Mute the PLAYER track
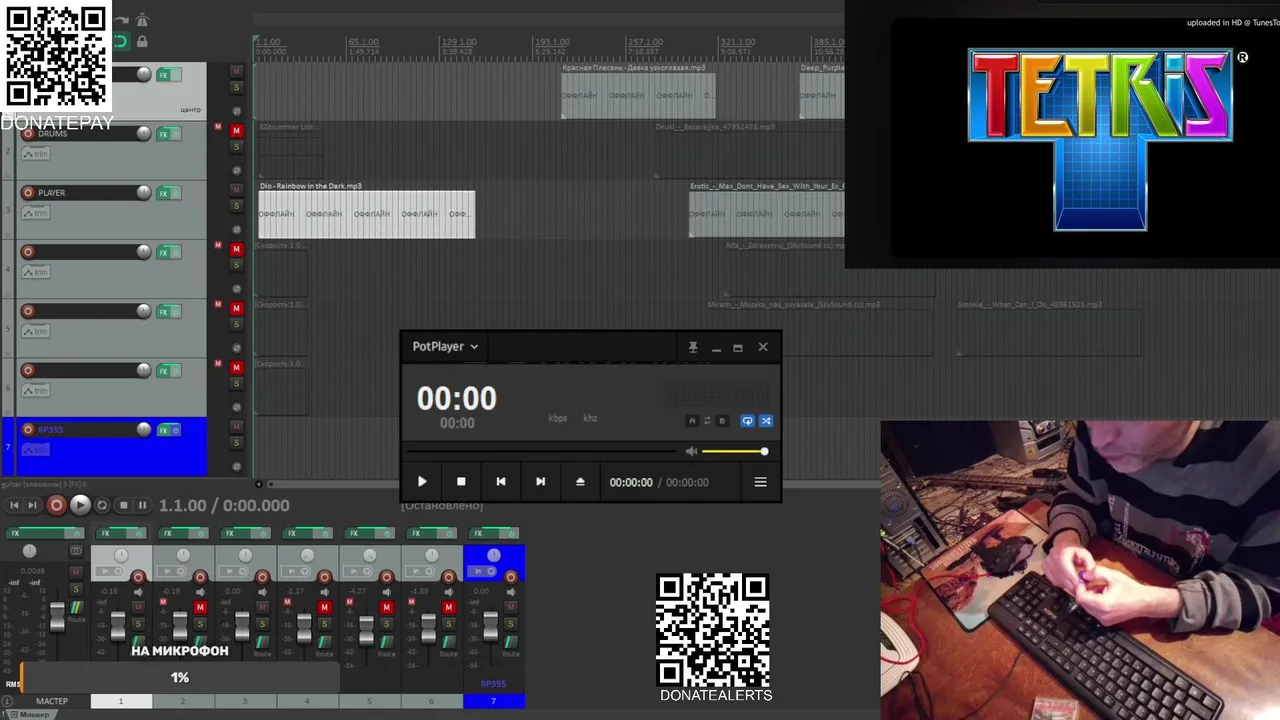This screenshot has width=1280, height=720. [x=237, y=190]
